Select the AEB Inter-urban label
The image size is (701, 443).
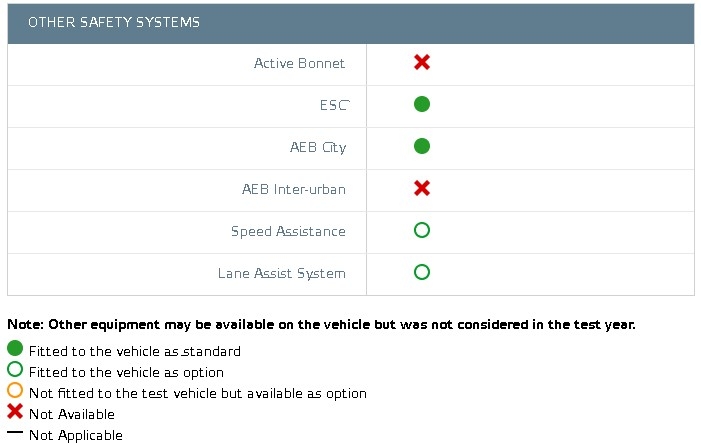[x=294, y=189]
